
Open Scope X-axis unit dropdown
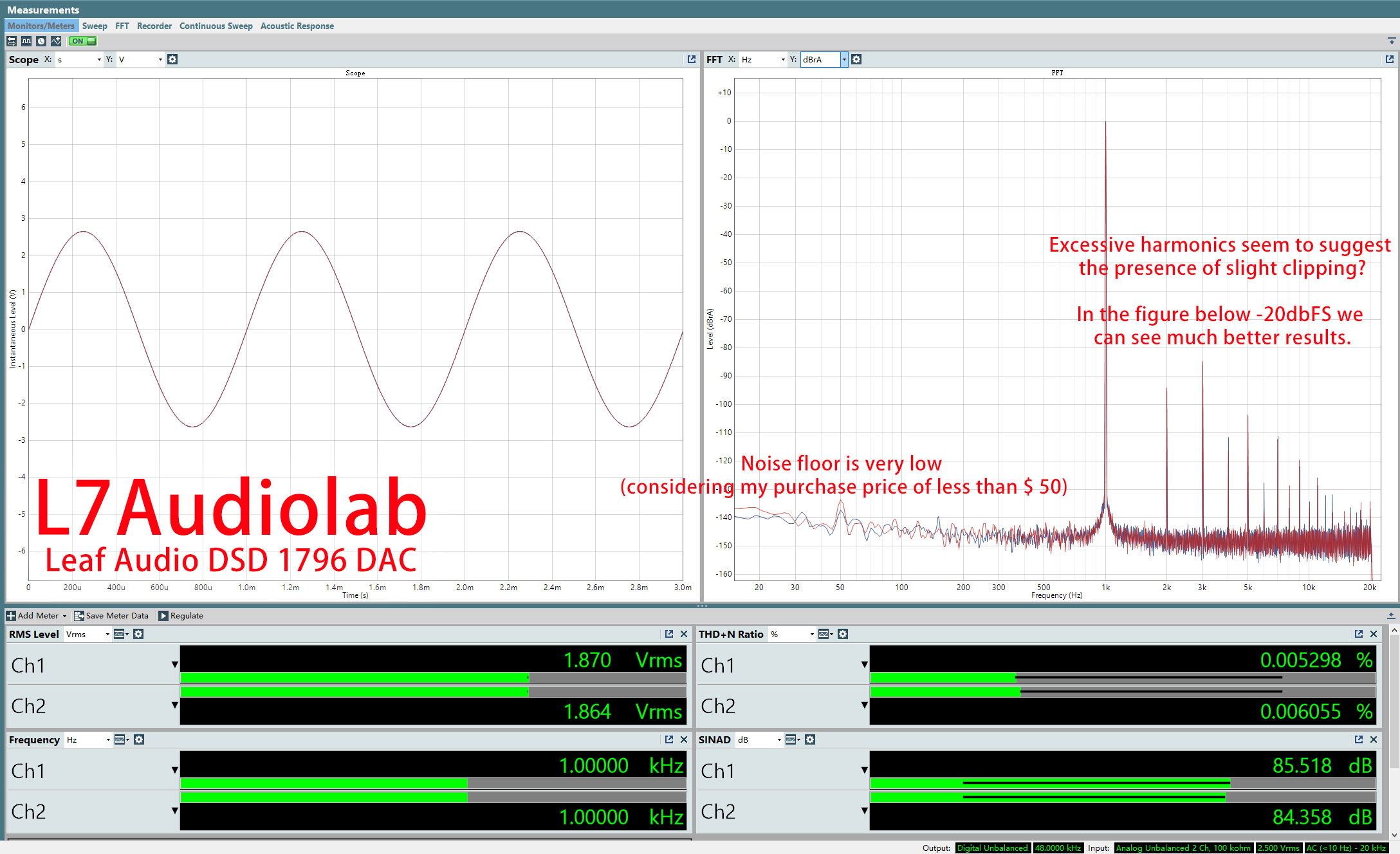click(80, 59)
